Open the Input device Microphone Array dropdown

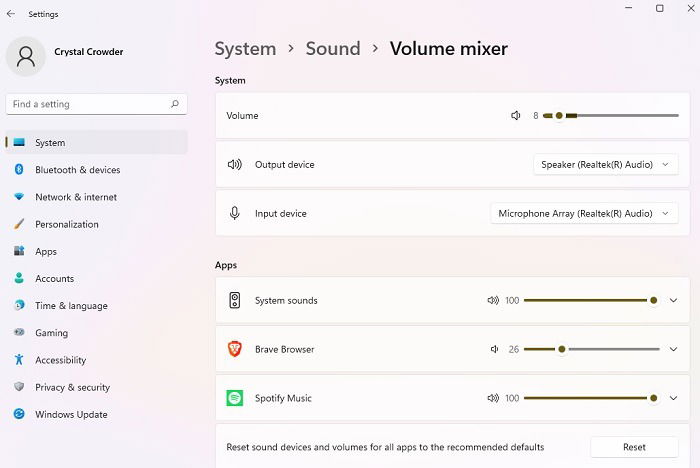[584, 213]
